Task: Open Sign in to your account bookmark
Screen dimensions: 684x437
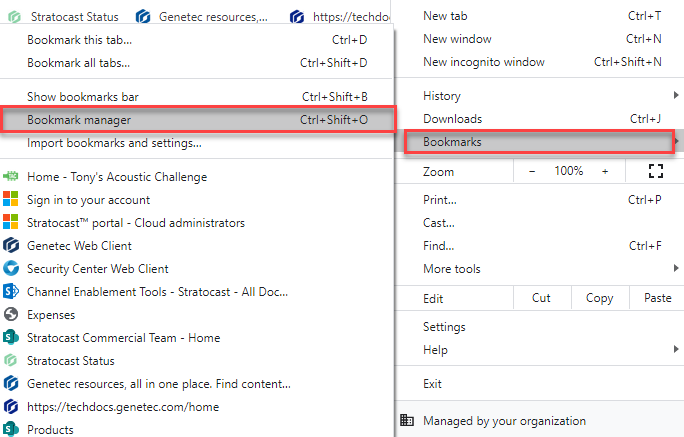Action: tap(197, 200)
